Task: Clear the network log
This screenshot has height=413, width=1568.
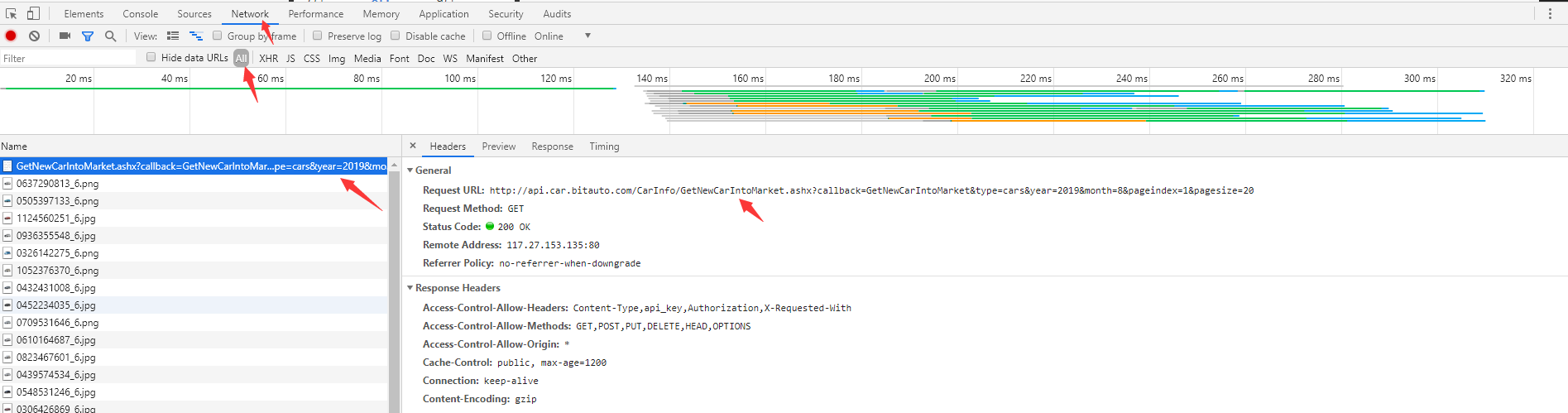Action: [x=34, y=36]
